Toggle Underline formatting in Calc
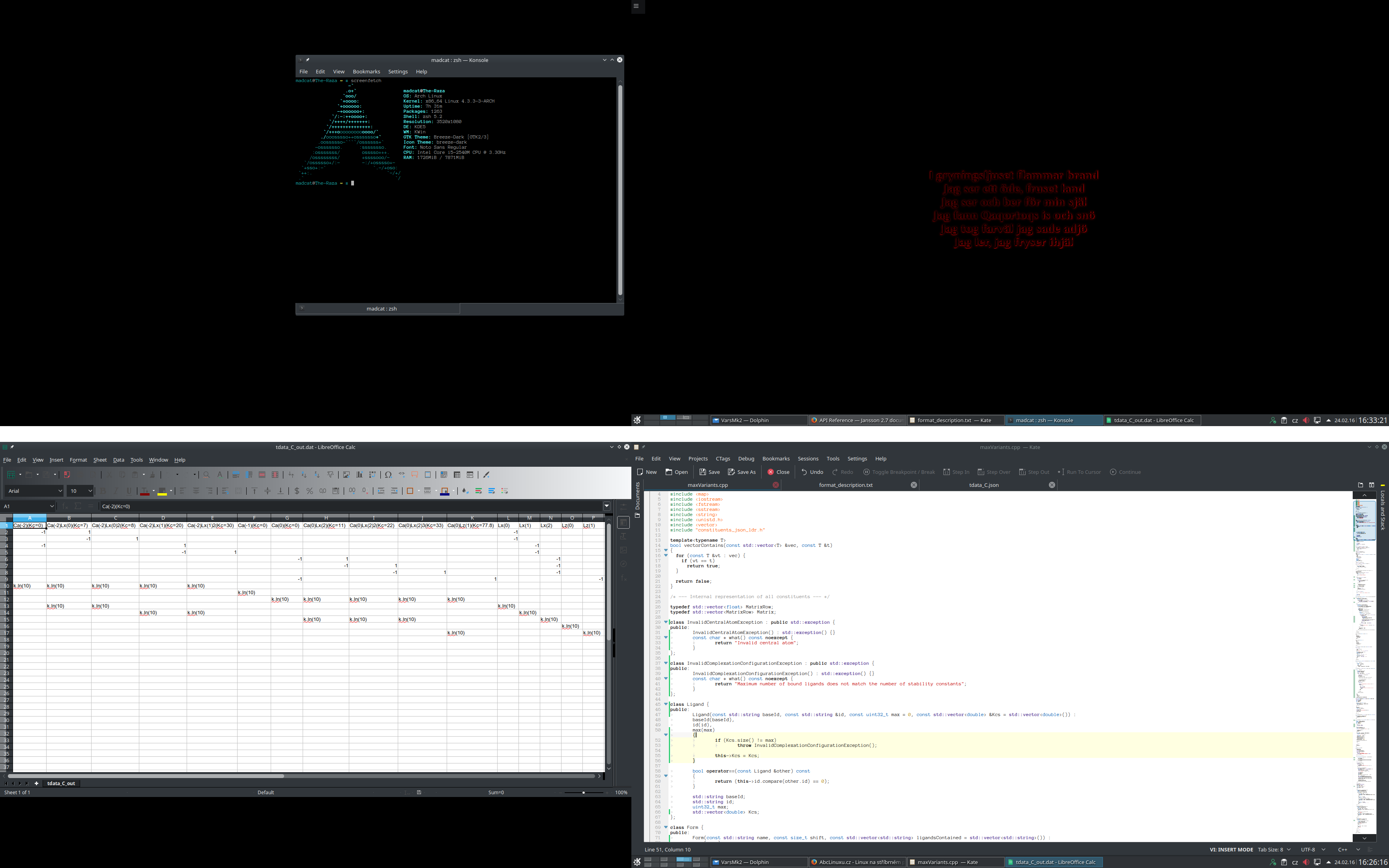The width and height of the screenshot is (1389, 868). point(129,491)
